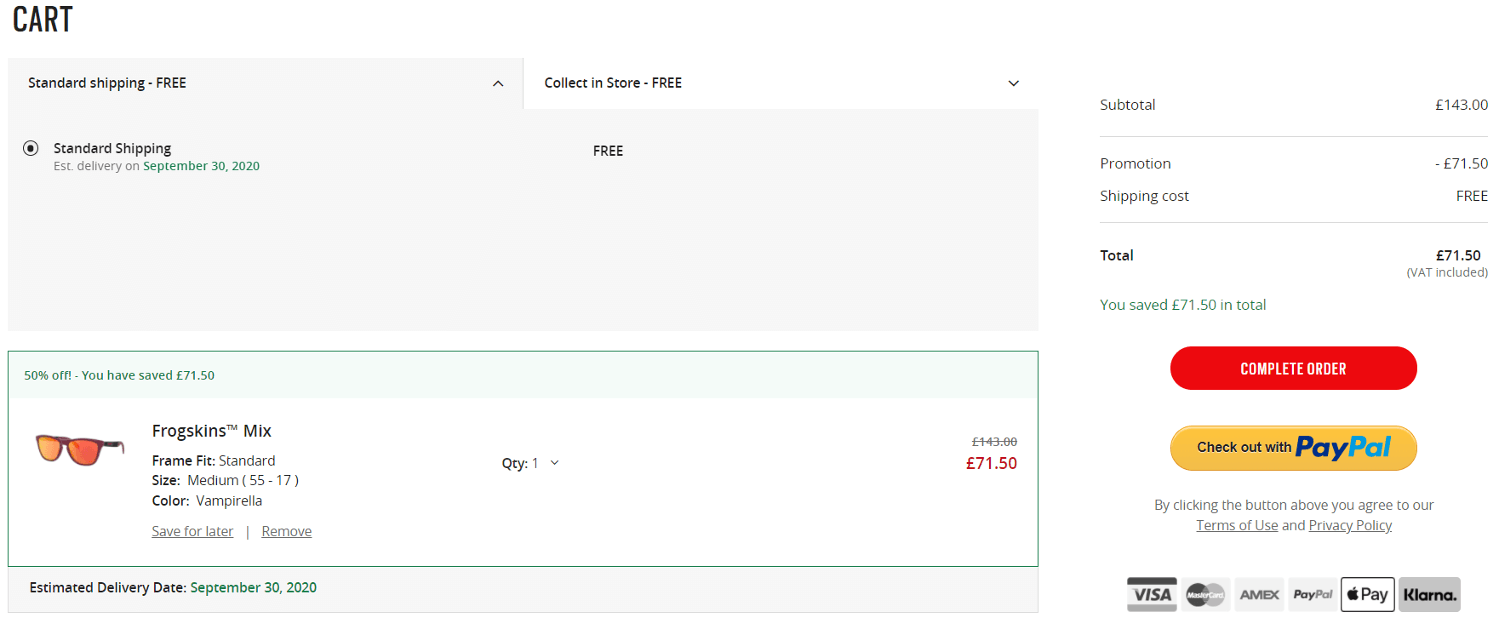
Task: Collapse the Standard shipping section chevron
Action: point(498,84)
